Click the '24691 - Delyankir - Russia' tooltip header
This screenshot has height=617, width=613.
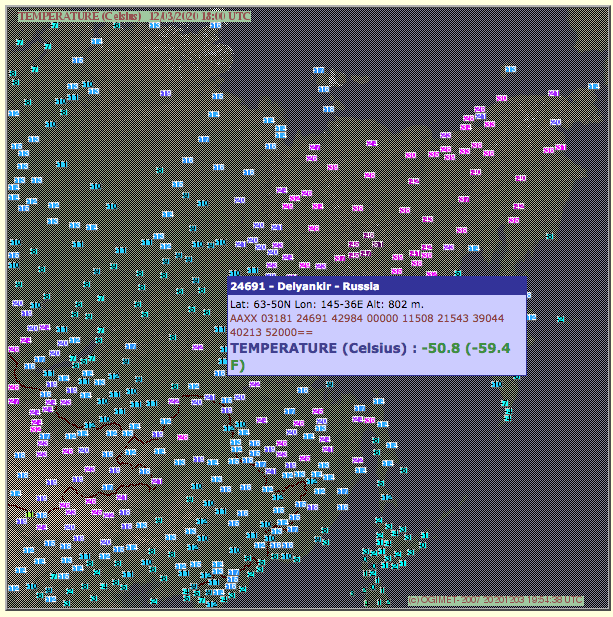pyautogui.click(x=304, y=287)
